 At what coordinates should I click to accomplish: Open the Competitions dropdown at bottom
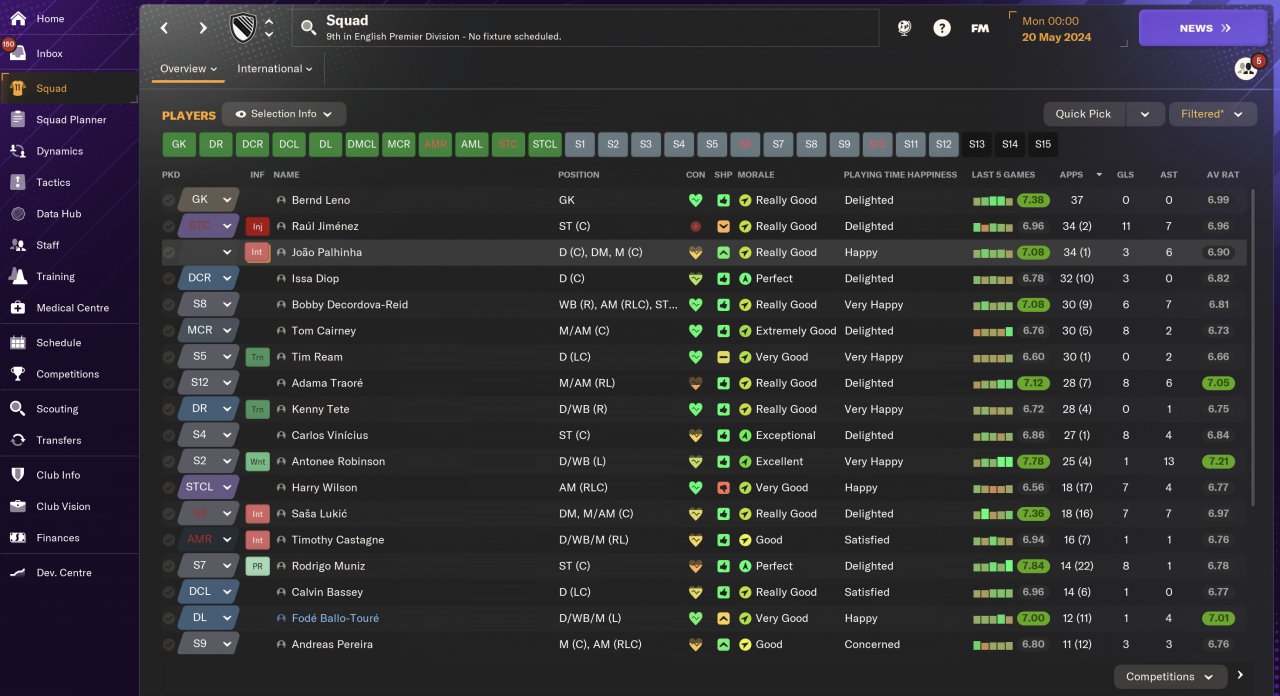coord(1170,677)
